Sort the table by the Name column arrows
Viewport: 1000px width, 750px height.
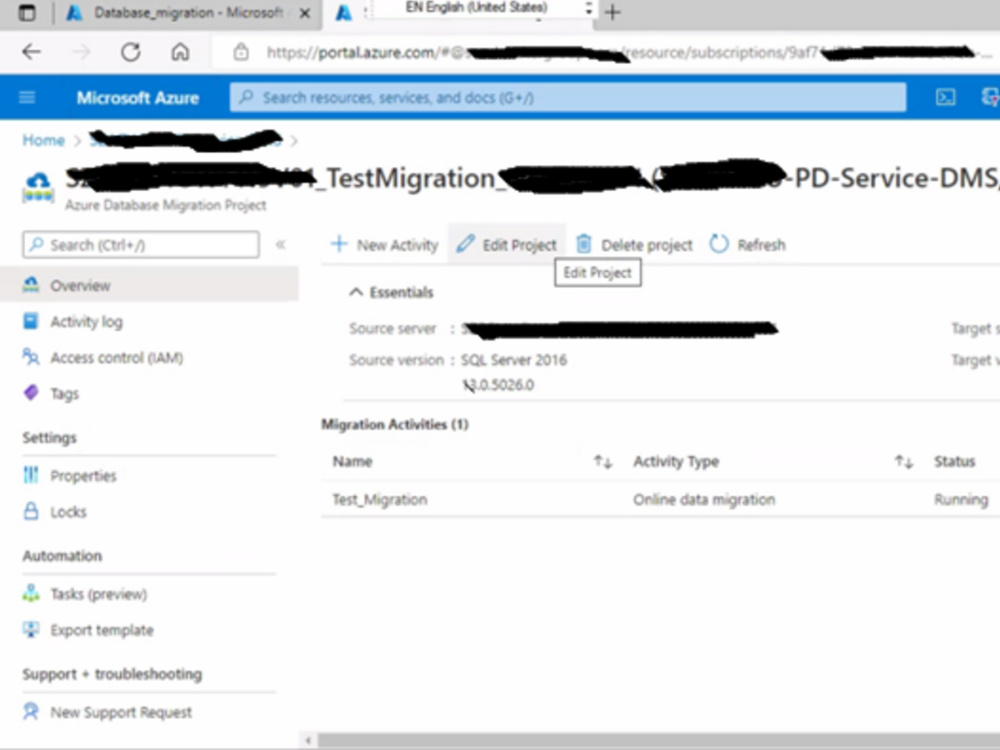pyautogui.click(x=603, y=461)
